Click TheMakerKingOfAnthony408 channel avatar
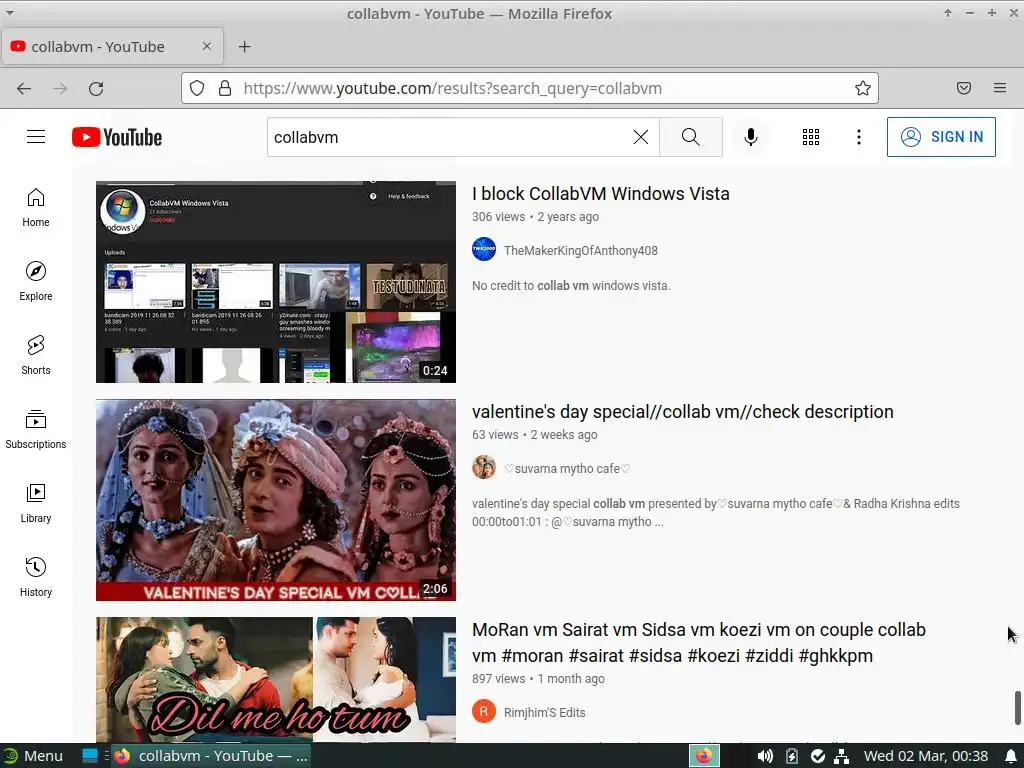This screenshot has height=768, width=1024. click(484, 249)
